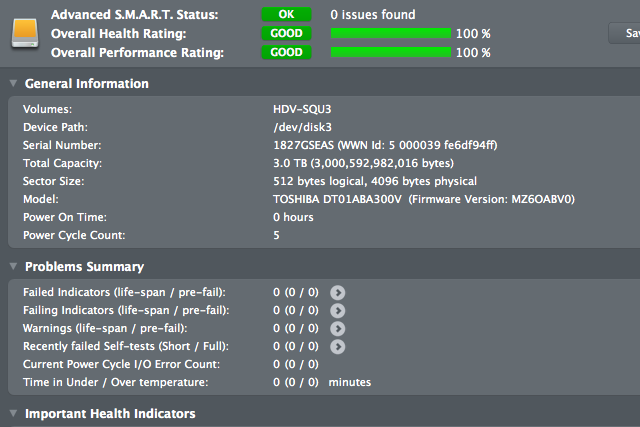
Task: Click the Overall Performance Rating progress bar
Action: point(391,52)
